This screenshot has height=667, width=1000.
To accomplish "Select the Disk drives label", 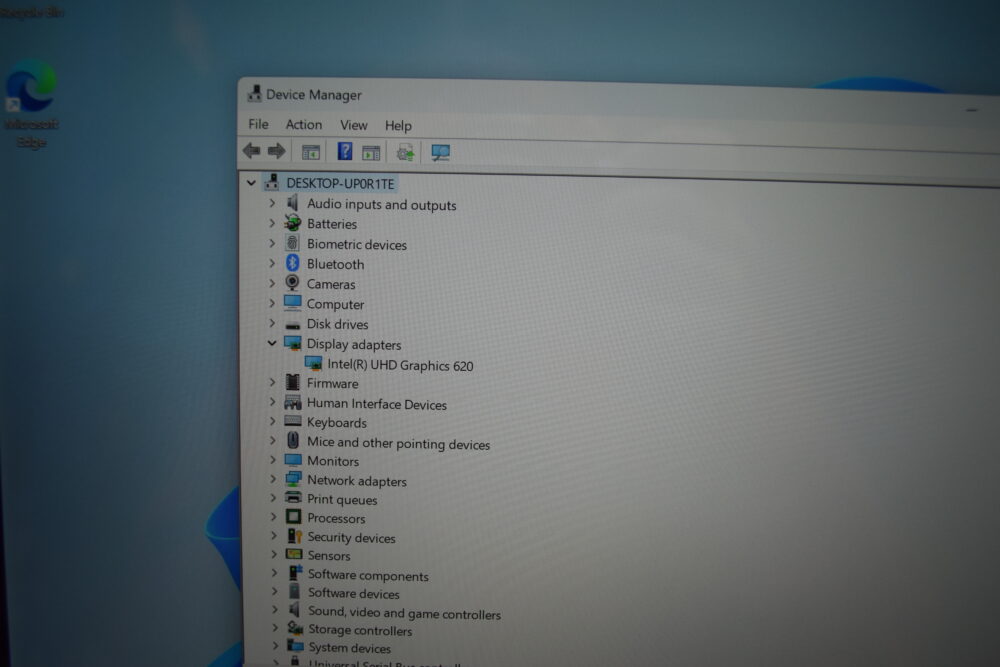I will tap(337, 324).
